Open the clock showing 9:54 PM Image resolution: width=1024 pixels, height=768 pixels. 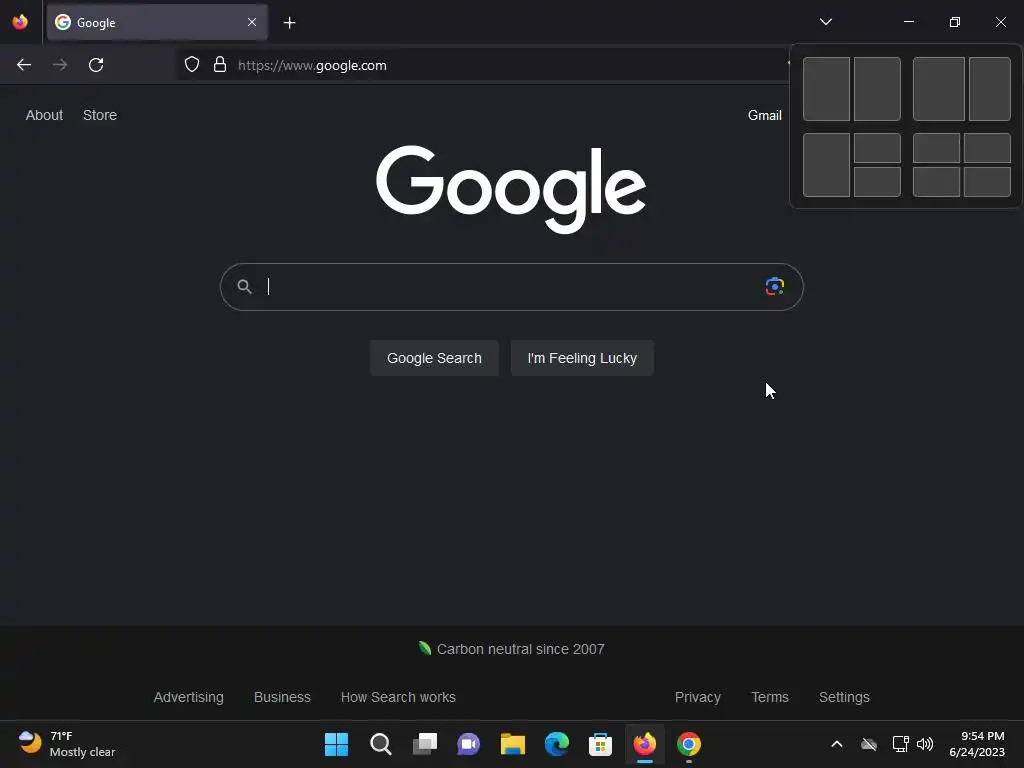pos(977,744)
